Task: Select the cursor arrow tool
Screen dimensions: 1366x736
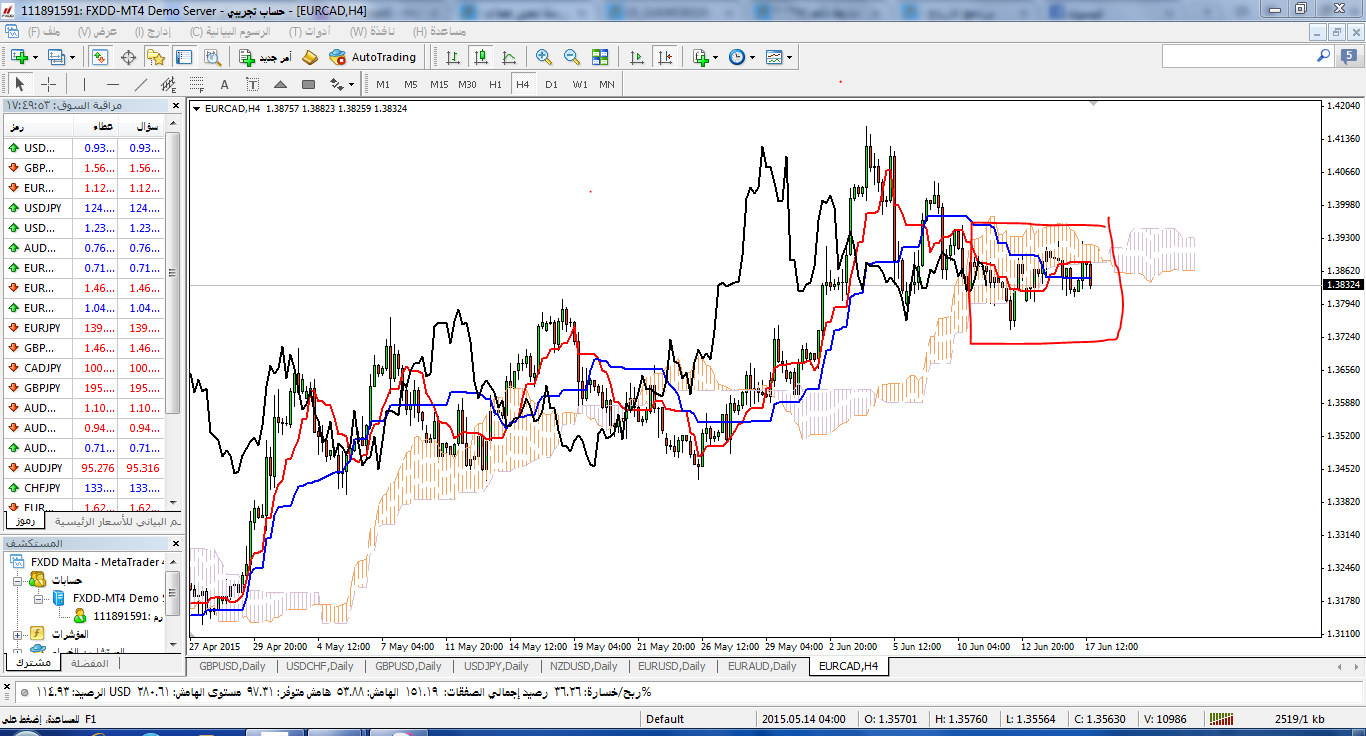Action: click(x=19, y=84)
